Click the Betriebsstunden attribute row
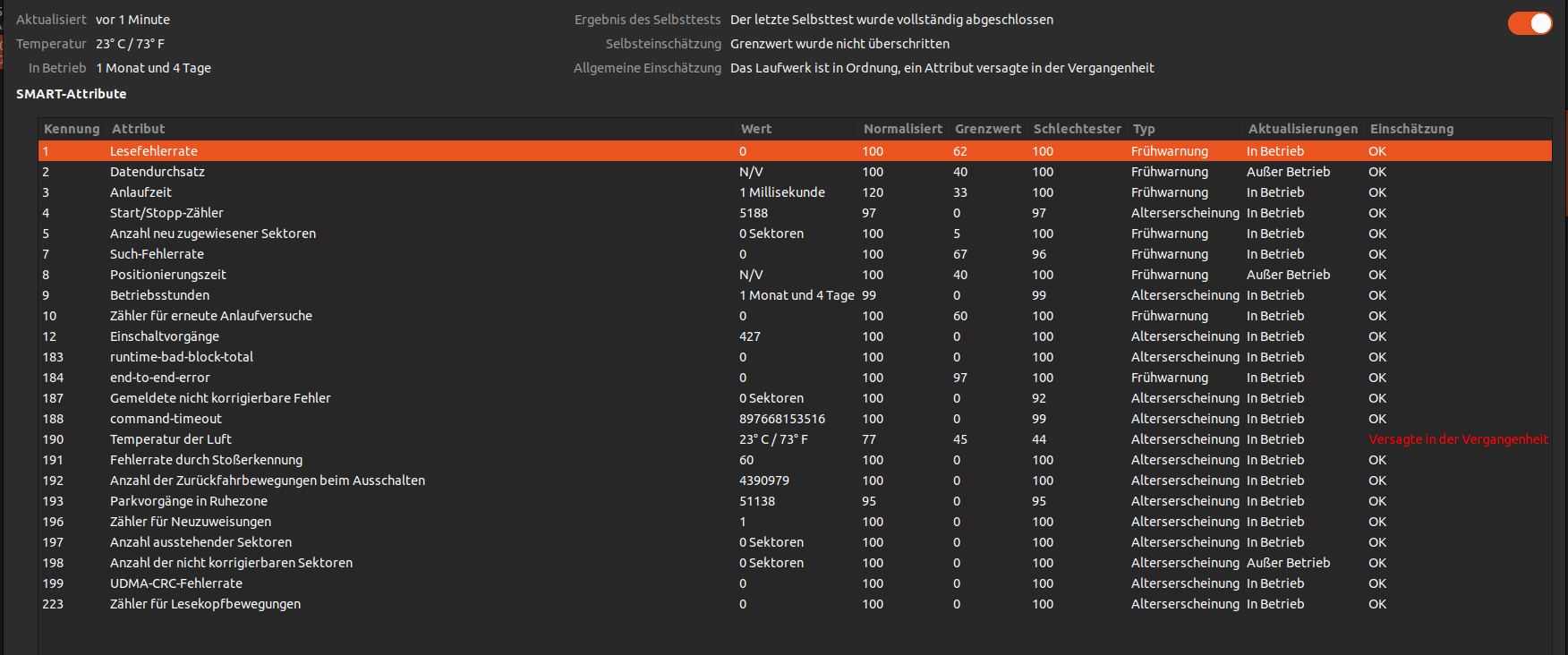 click(795, 295)
